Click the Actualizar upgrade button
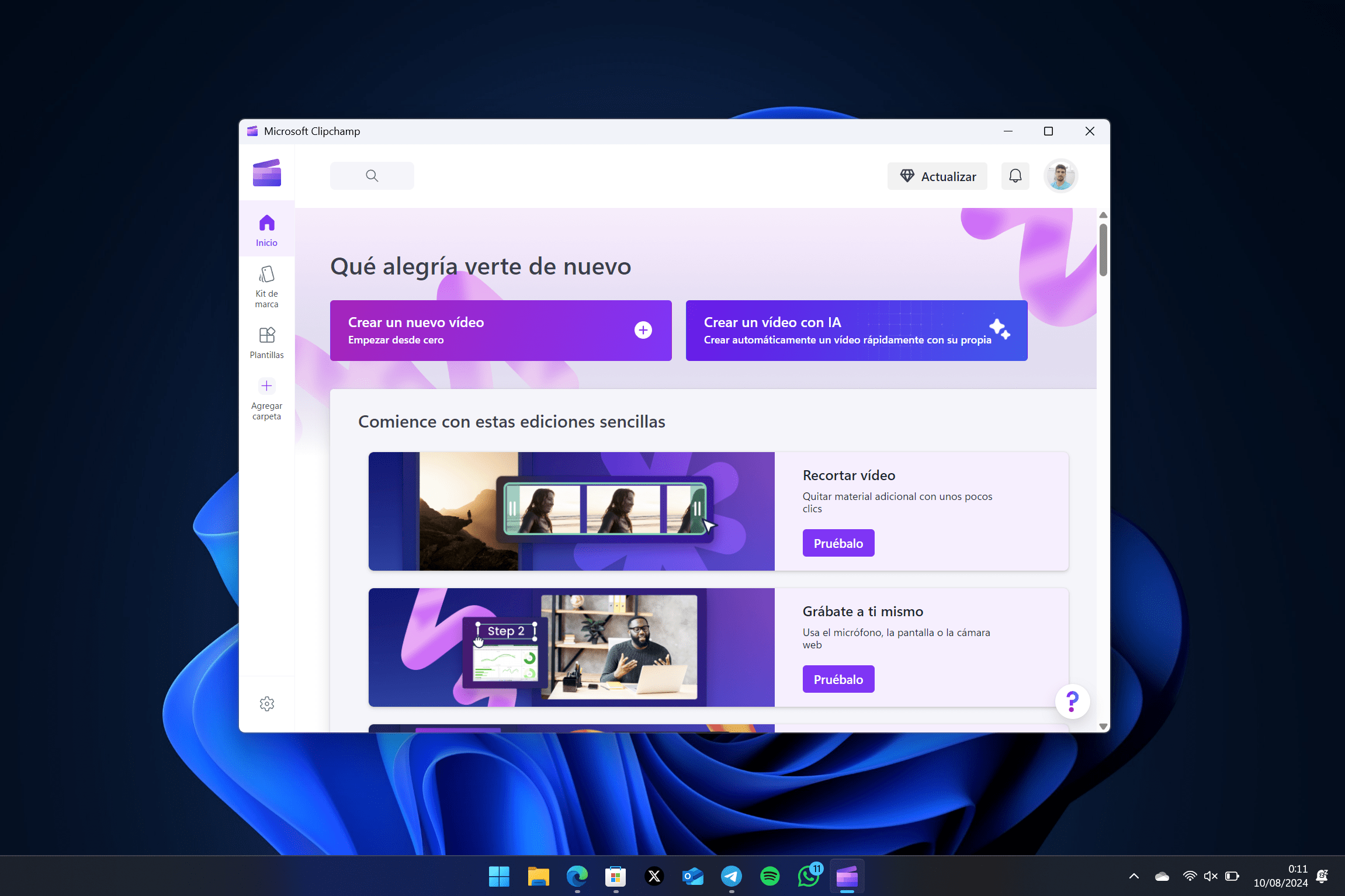Image resolution: width=1345 pixels, height=896 pixels. point(937,176)
